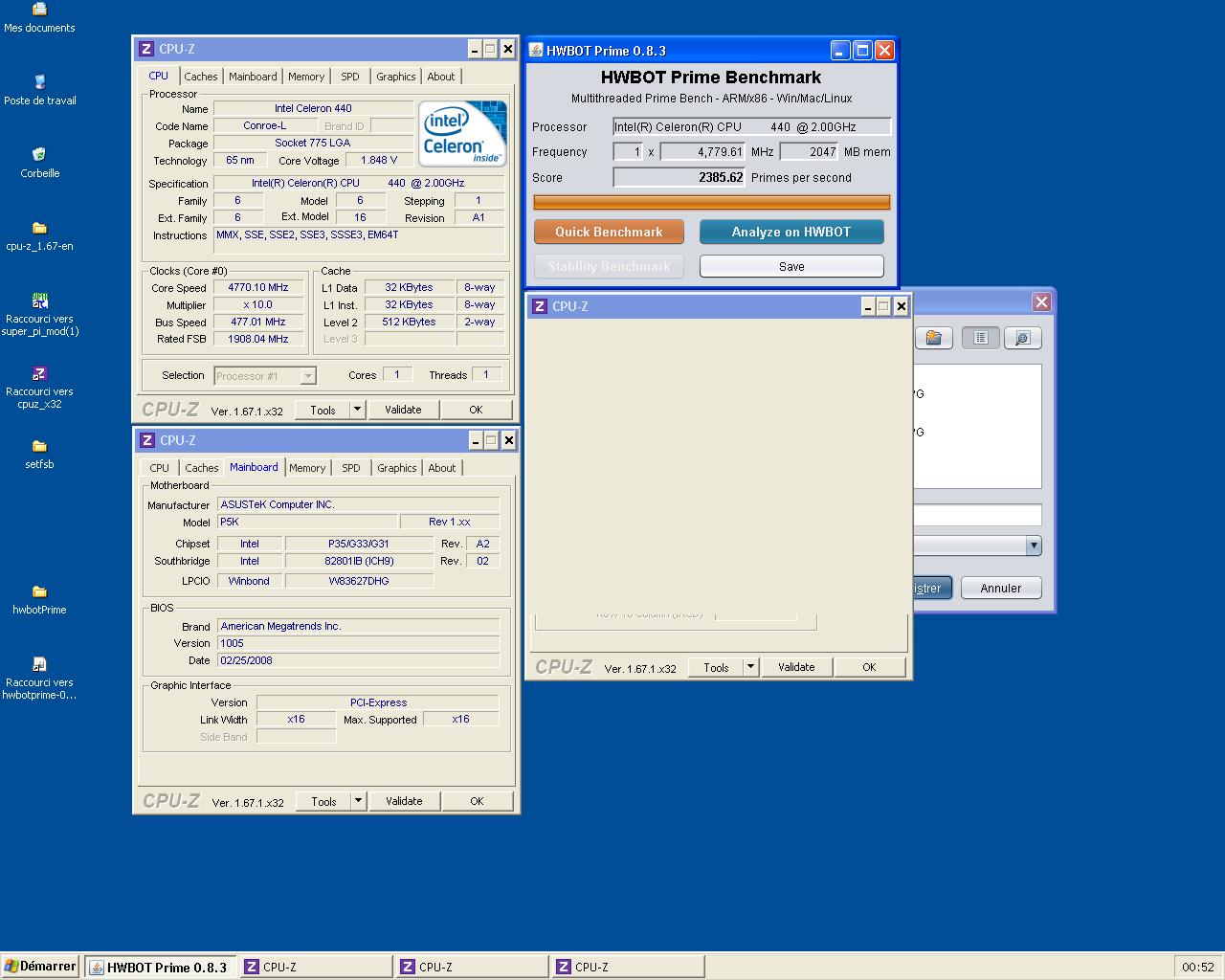Screen dimensions: 1225x980
Task: Open the Processor #1 selection dropdown
Action: click(x=308, y=376)
